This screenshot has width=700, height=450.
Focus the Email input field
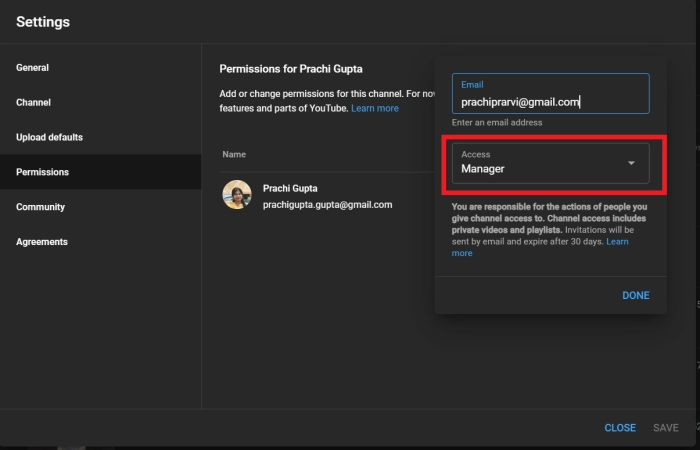pos(550,100)
